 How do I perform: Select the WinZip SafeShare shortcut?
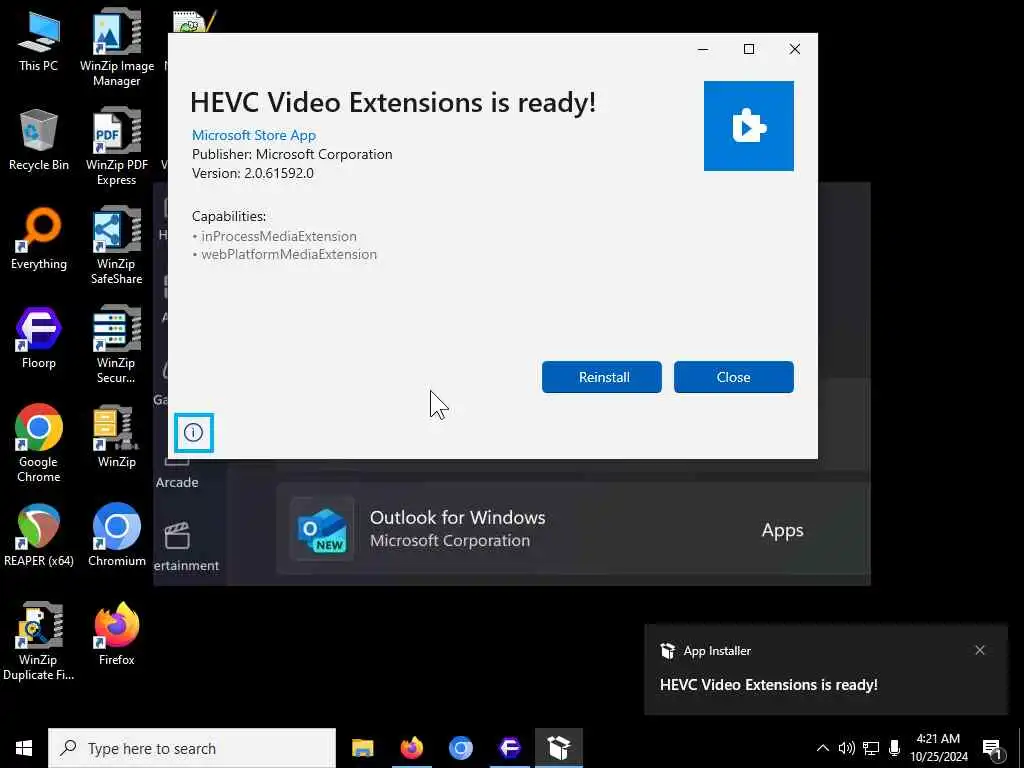click(117, 246)
